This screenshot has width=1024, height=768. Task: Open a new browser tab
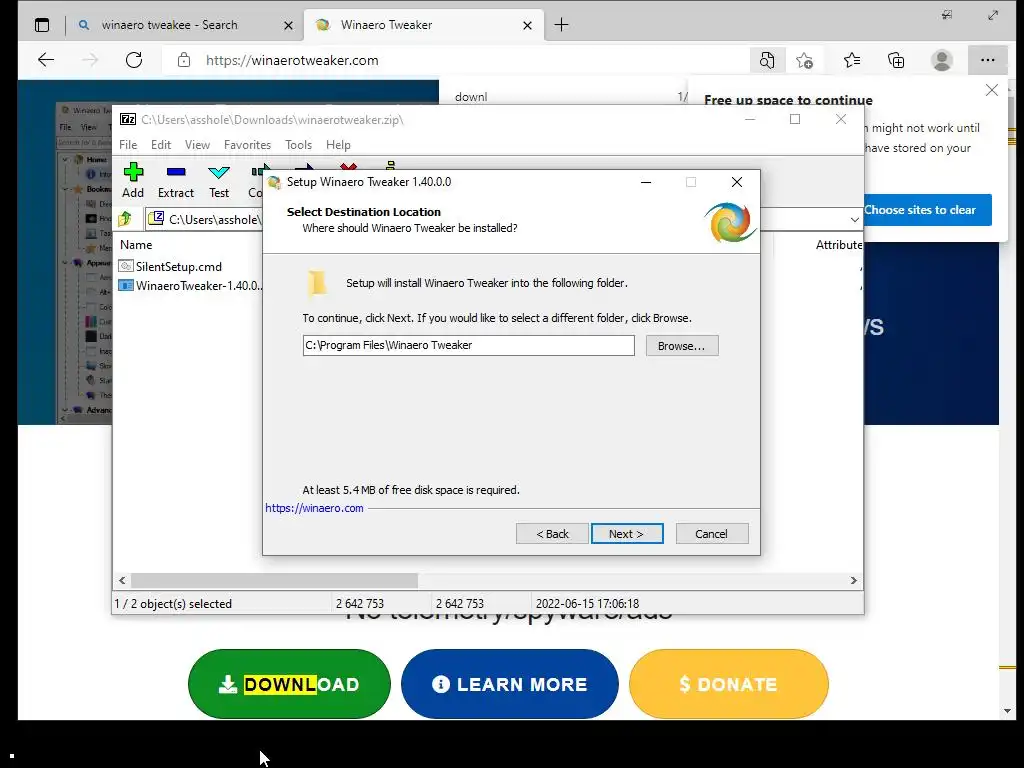click(562, 25)
